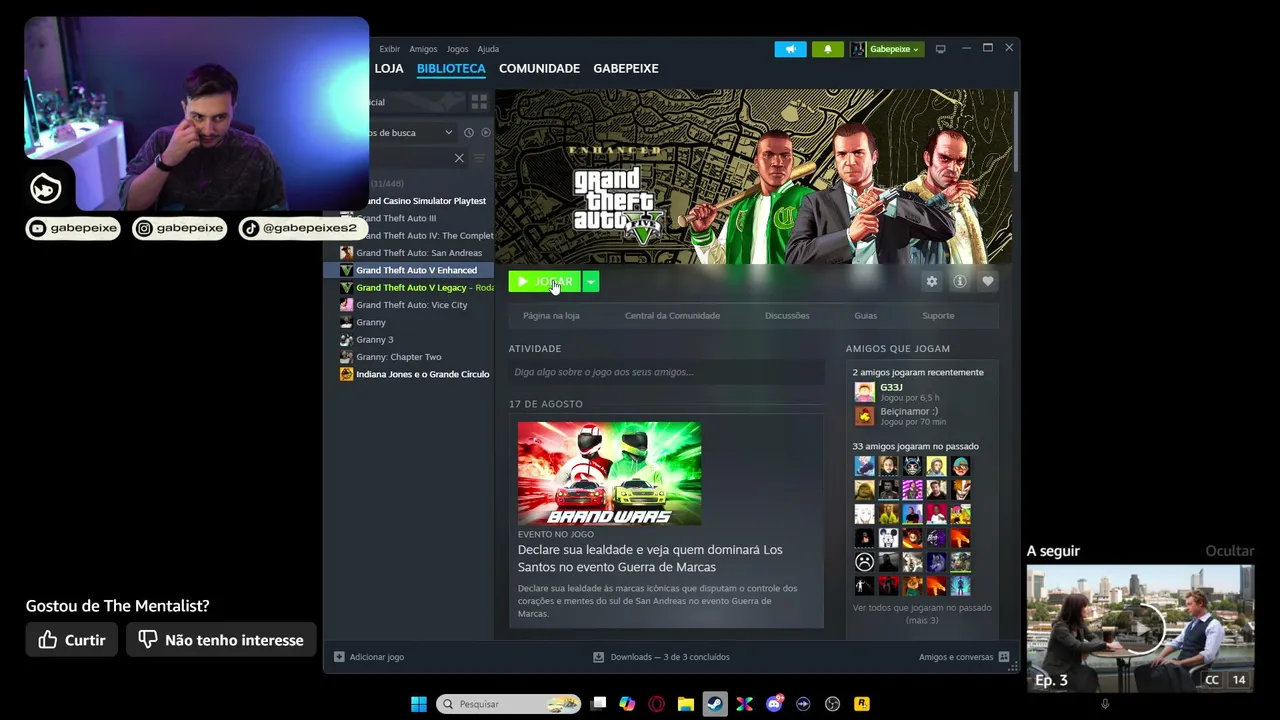The height and width of the screenshot is (720, 1280).
Task: Open Steam announcements megaphone icon
Action: click(790, 49)
